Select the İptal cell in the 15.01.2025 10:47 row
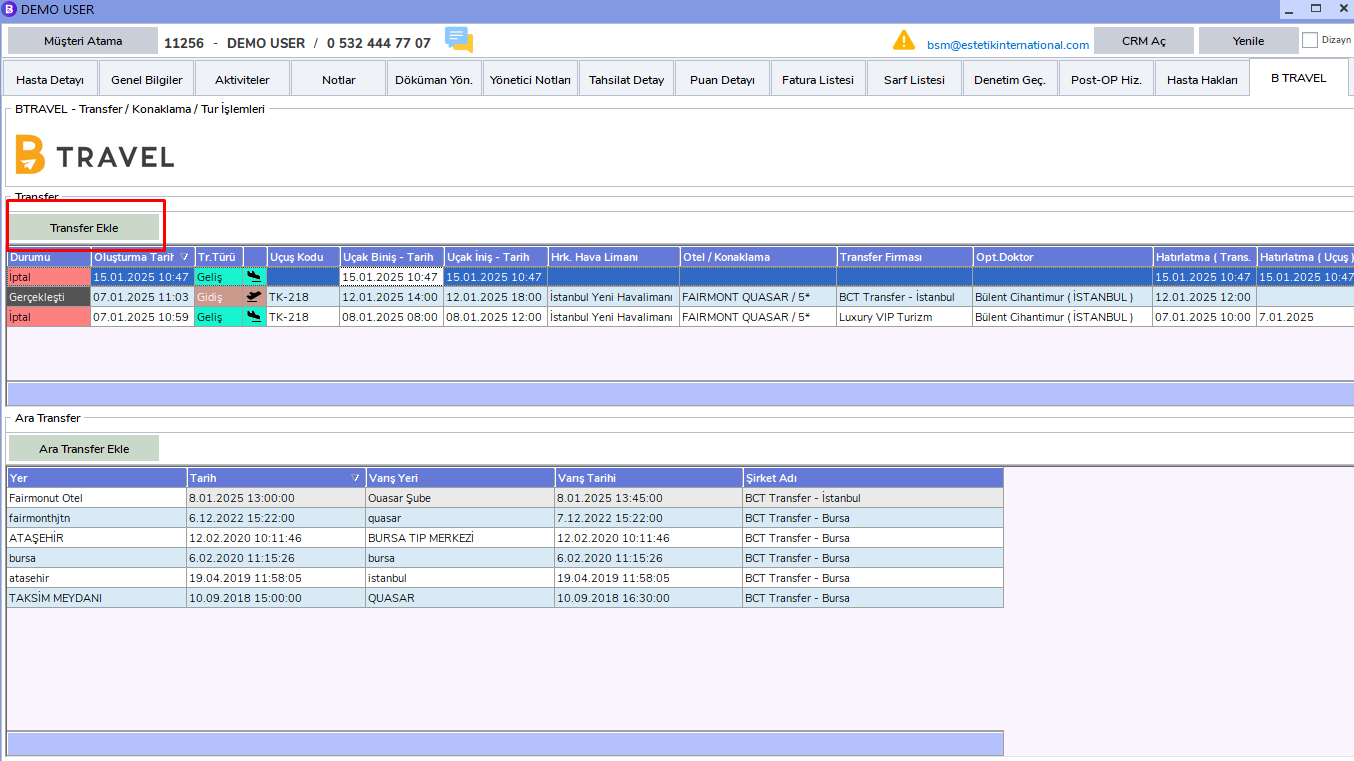 [x=49, y=277]
